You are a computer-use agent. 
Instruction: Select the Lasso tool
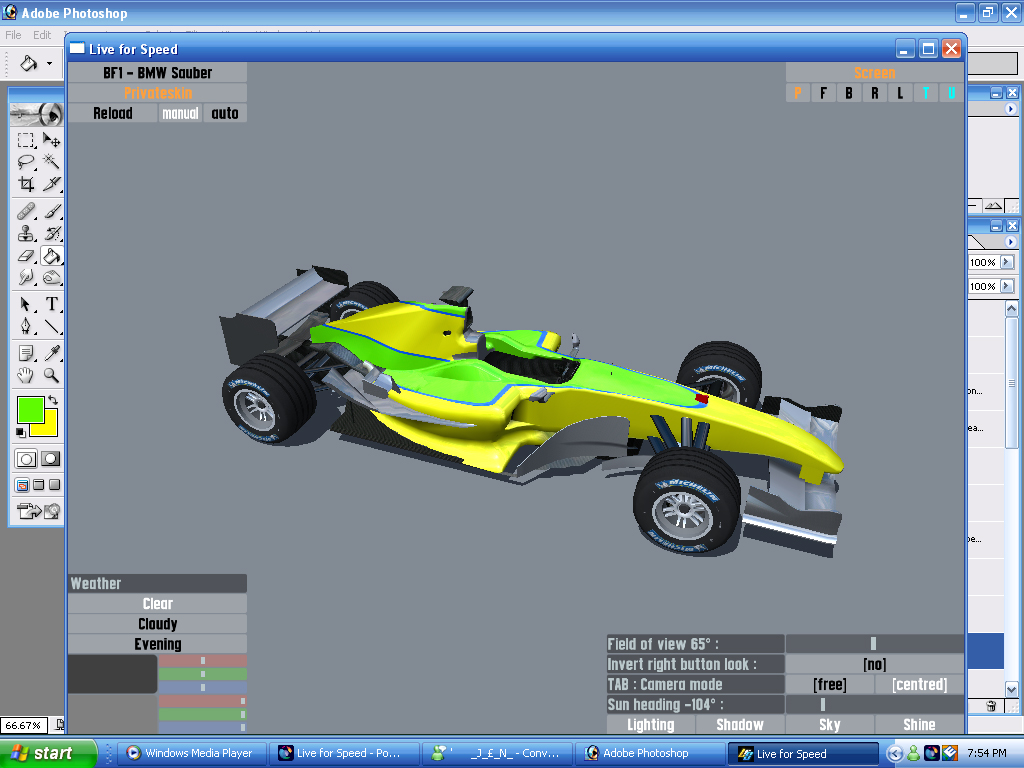(25, 162)
